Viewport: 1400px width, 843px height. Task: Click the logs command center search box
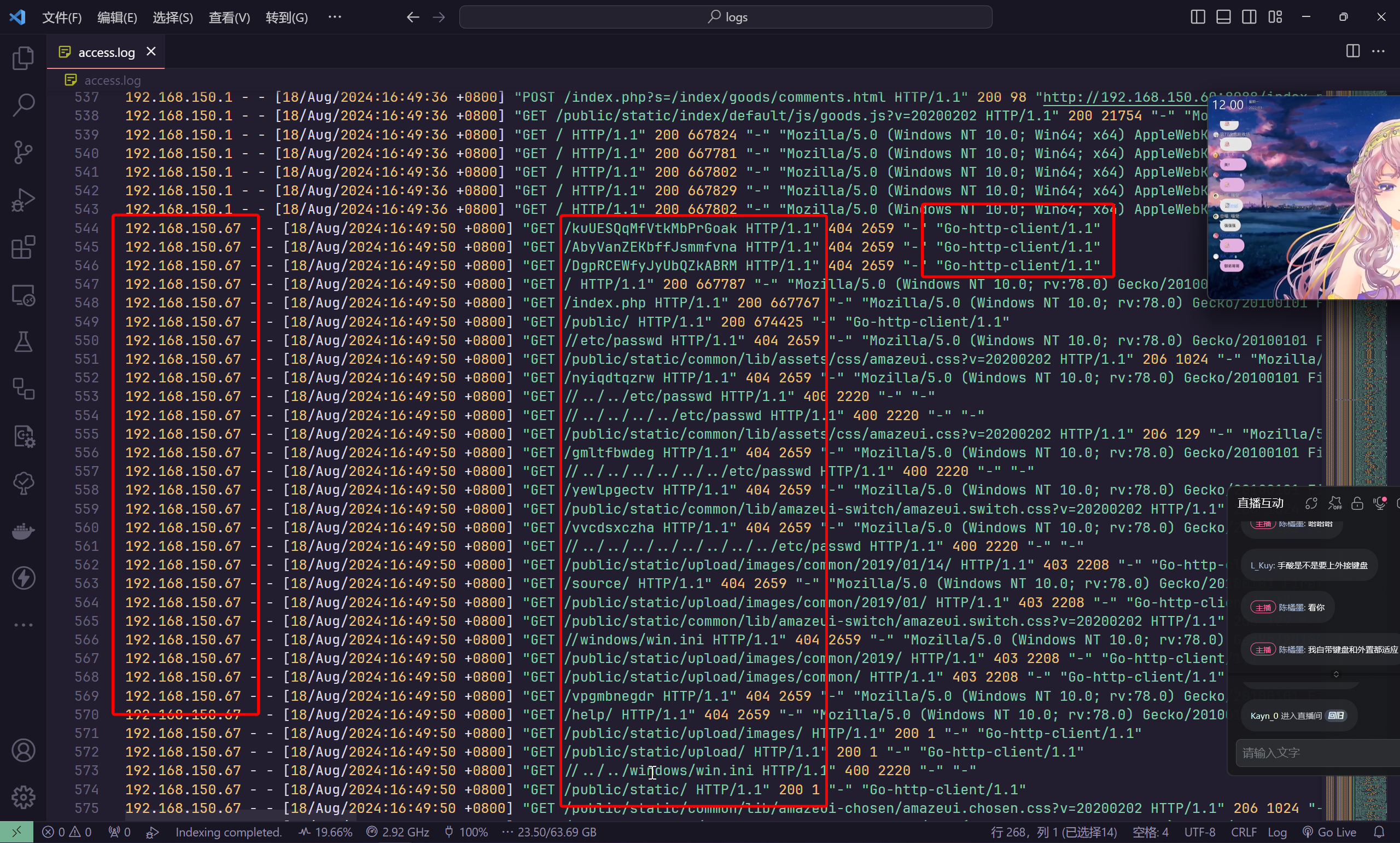coord(726,17)
